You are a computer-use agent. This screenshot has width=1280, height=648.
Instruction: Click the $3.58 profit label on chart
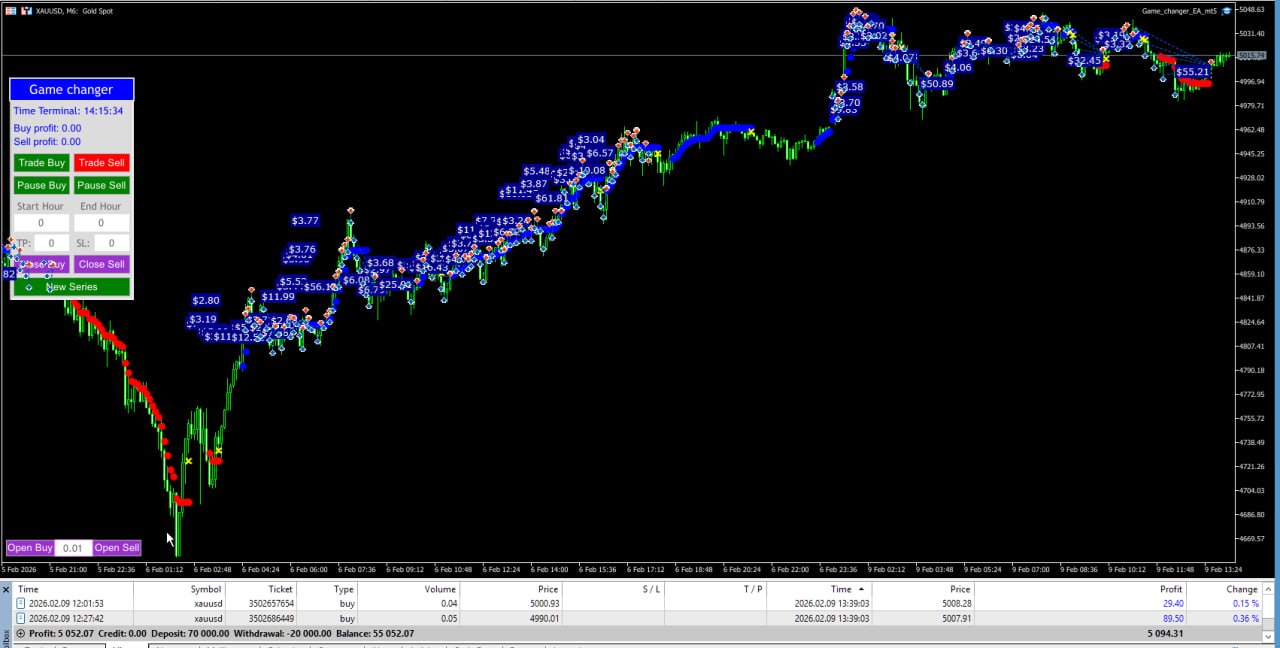click(849, 87)
